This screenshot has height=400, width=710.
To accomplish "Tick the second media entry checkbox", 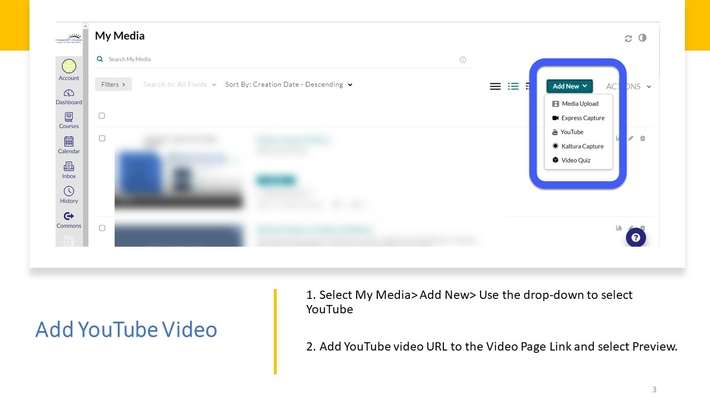I will pos(102,228).
